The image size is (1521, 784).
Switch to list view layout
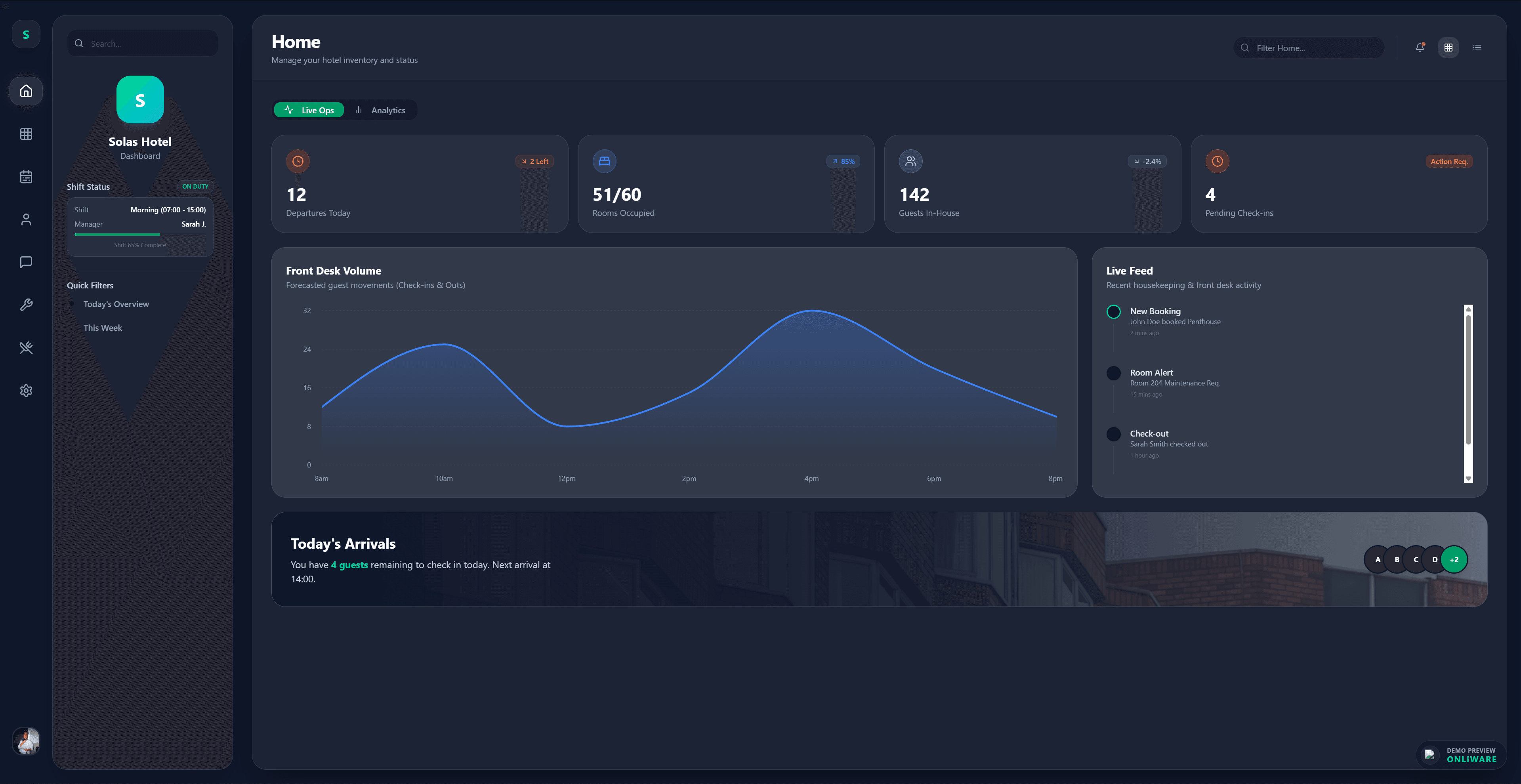1477,48
